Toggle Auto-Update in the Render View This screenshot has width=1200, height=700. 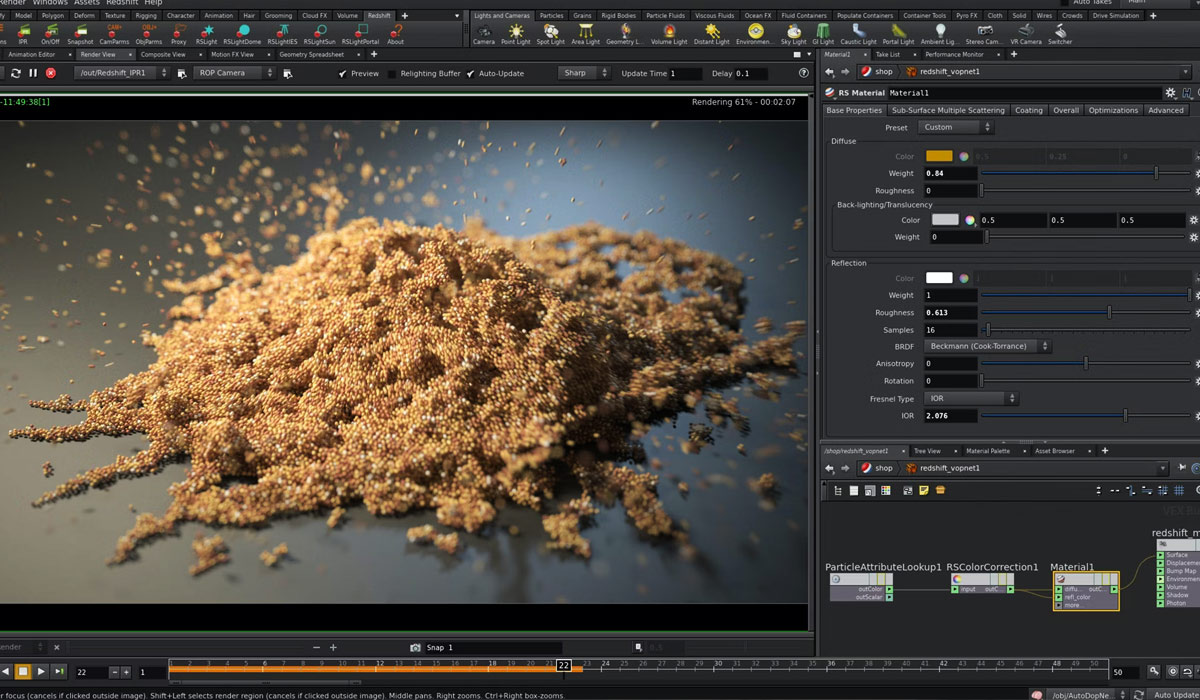click(x=468, y=73)
